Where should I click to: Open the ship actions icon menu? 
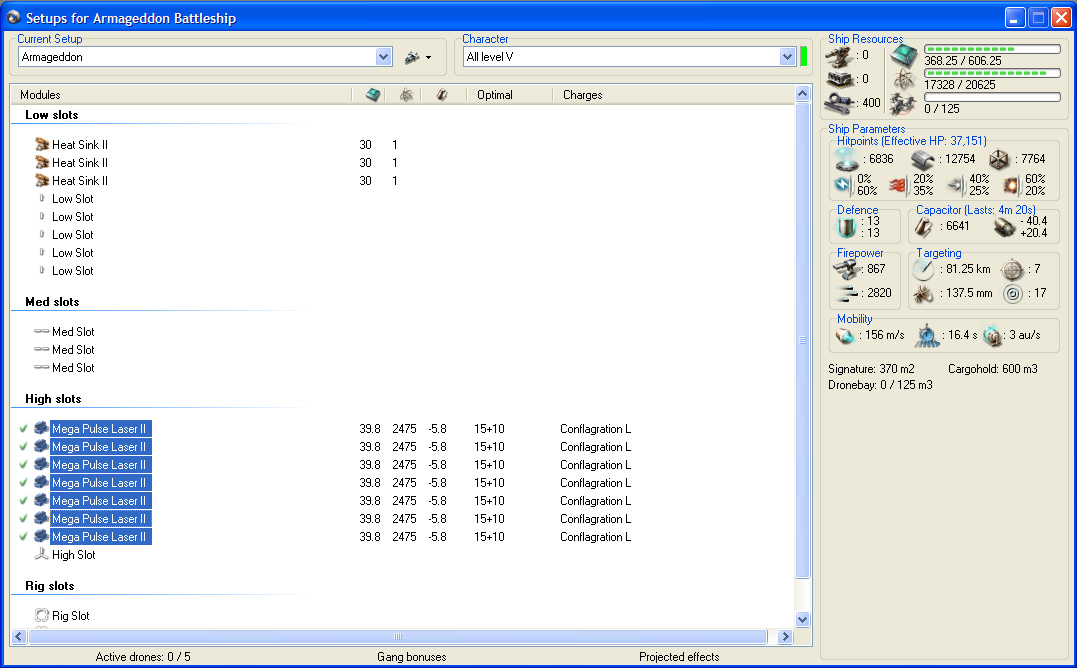click(x=418, y=58)
